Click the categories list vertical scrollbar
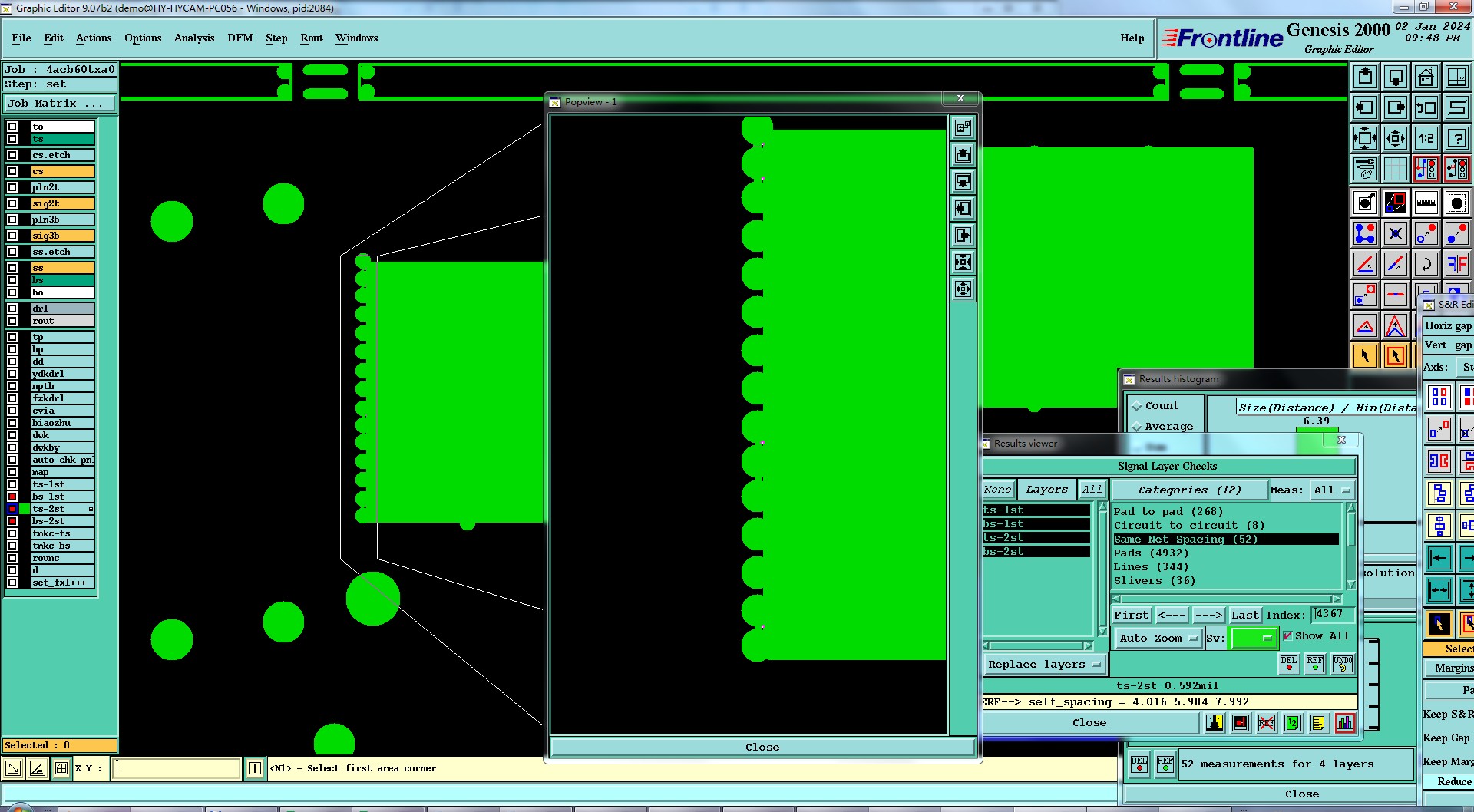1474x812 pixels. click(x=1350, y=546)
